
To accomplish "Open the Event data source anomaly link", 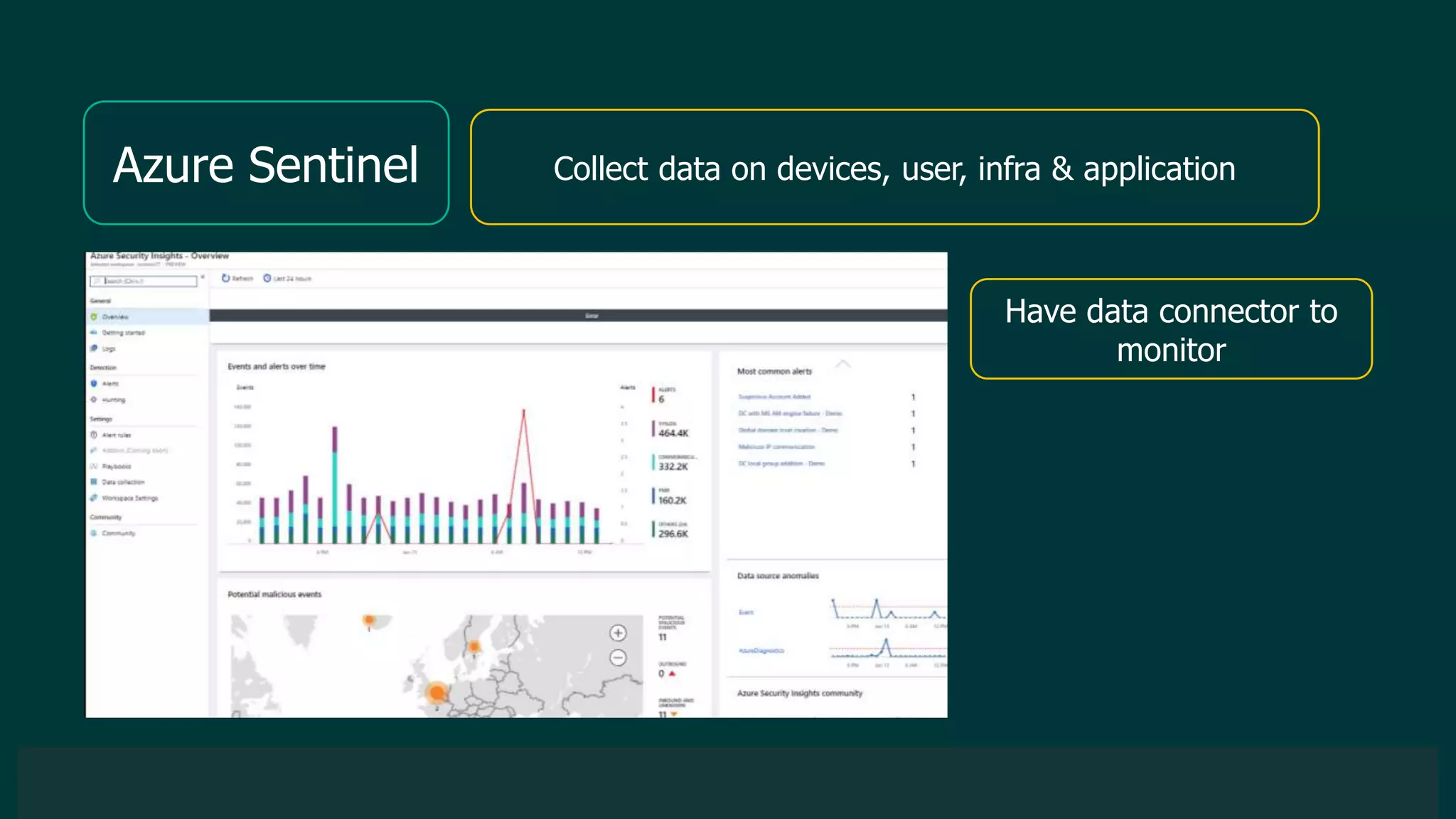I will (746, 612).
